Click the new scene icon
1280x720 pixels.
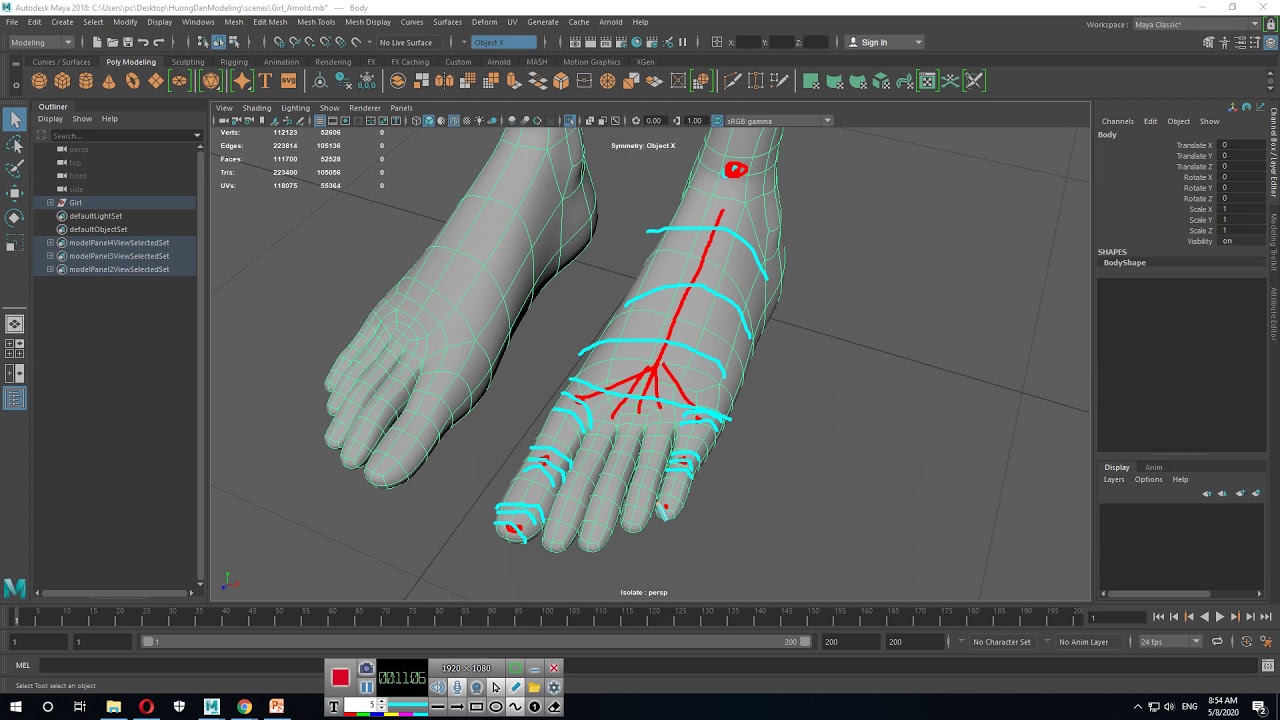point(97,42)
